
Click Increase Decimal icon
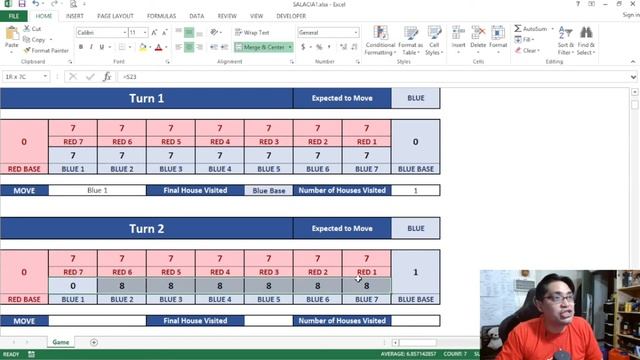pyautogui.click(x=343, y=47)
